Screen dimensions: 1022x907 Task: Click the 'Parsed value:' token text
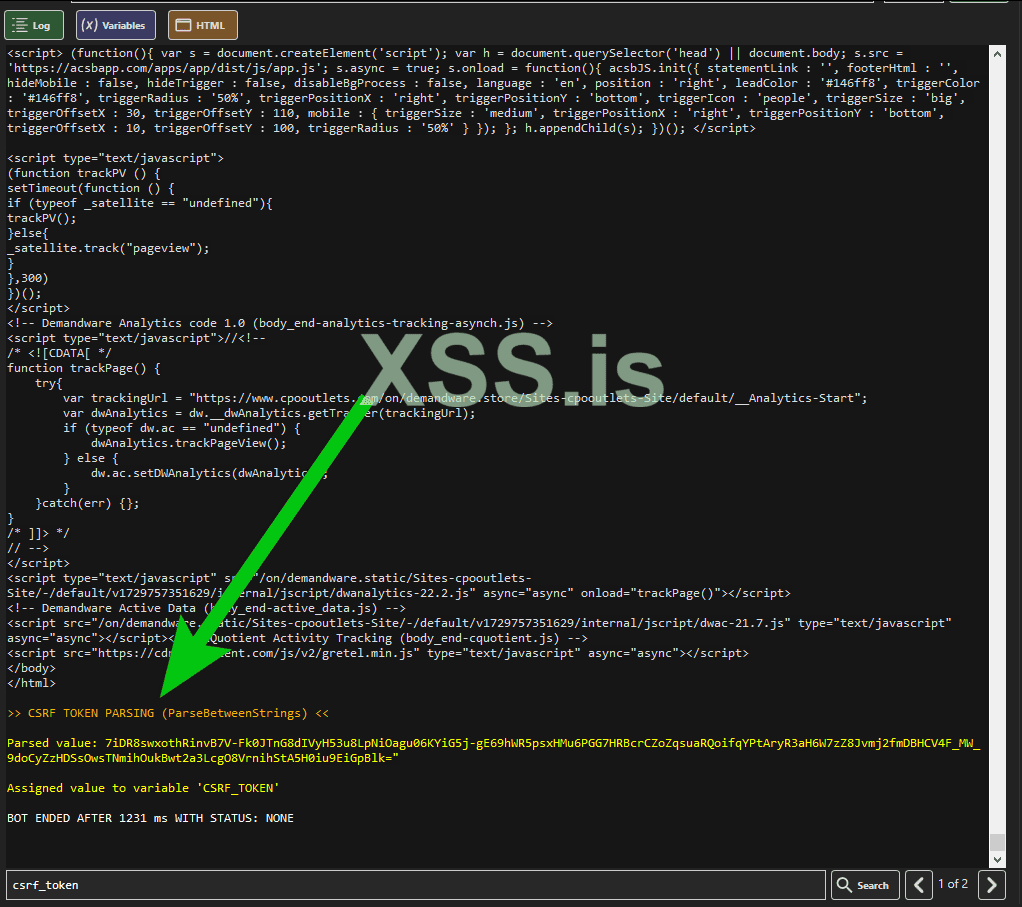click(493, 751)
